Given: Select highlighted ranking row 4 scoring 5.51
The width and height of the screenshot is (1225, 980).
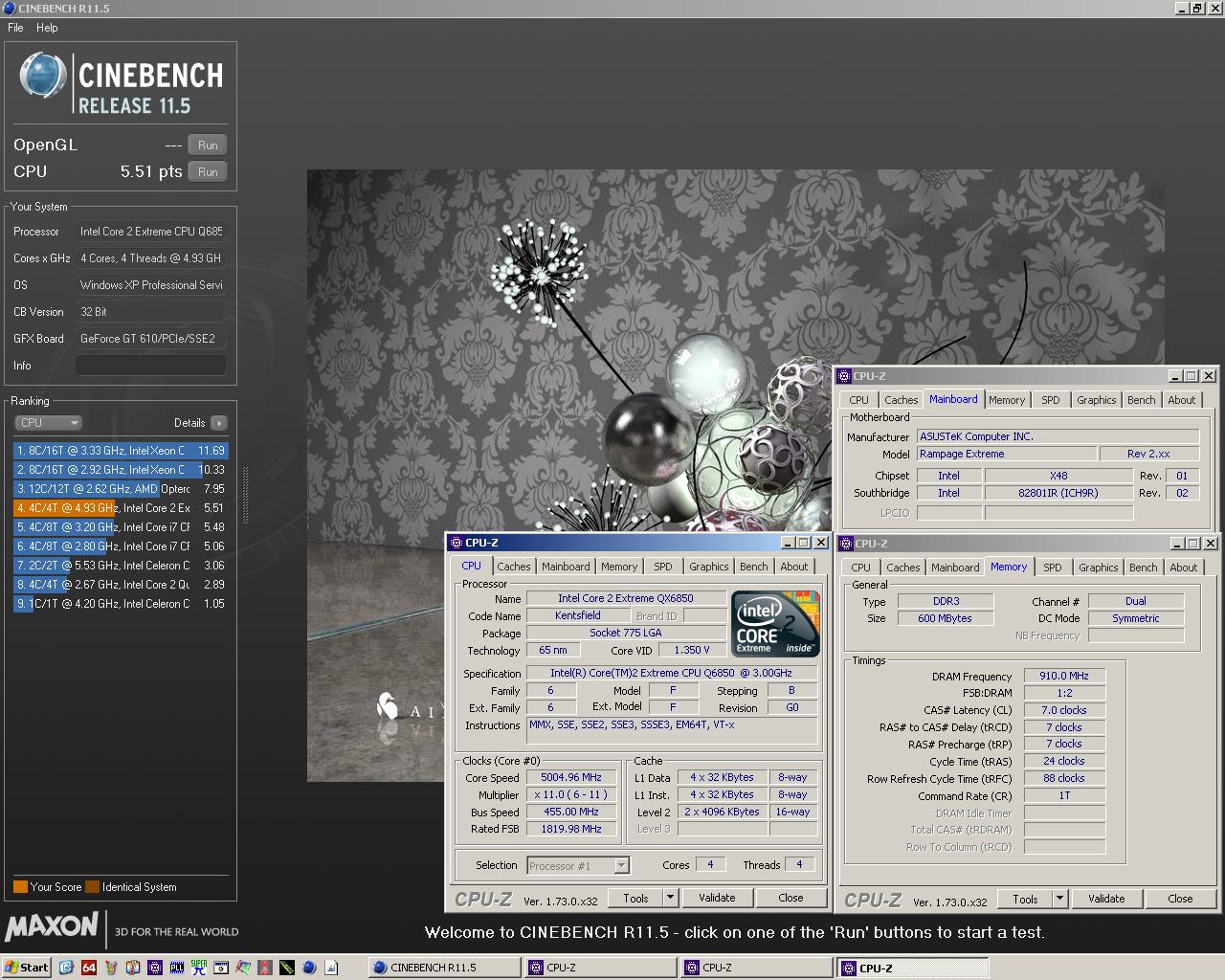Looking at the screenshot, I should coord(121,507).
